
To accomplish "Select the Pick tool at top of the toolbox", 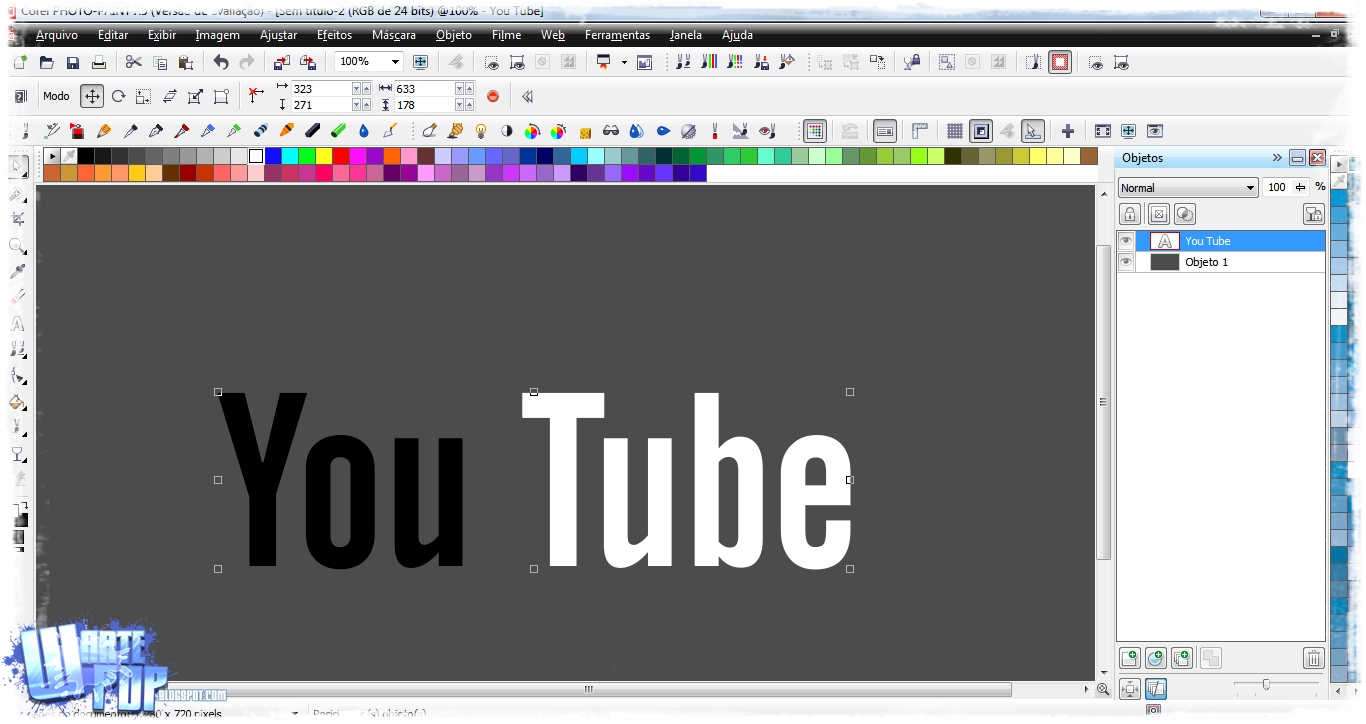I will pyautogui.click(x=18, y=167).
